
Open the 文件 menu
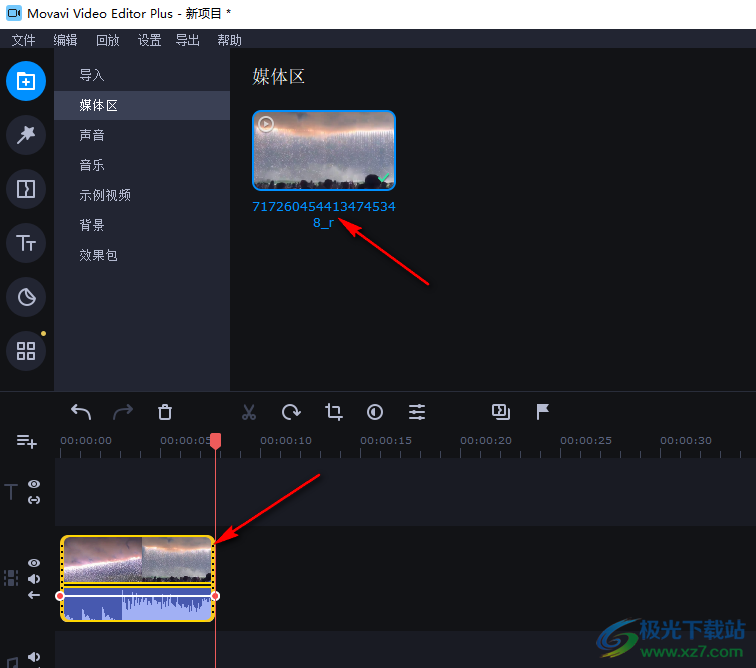[x=23, y=40]
